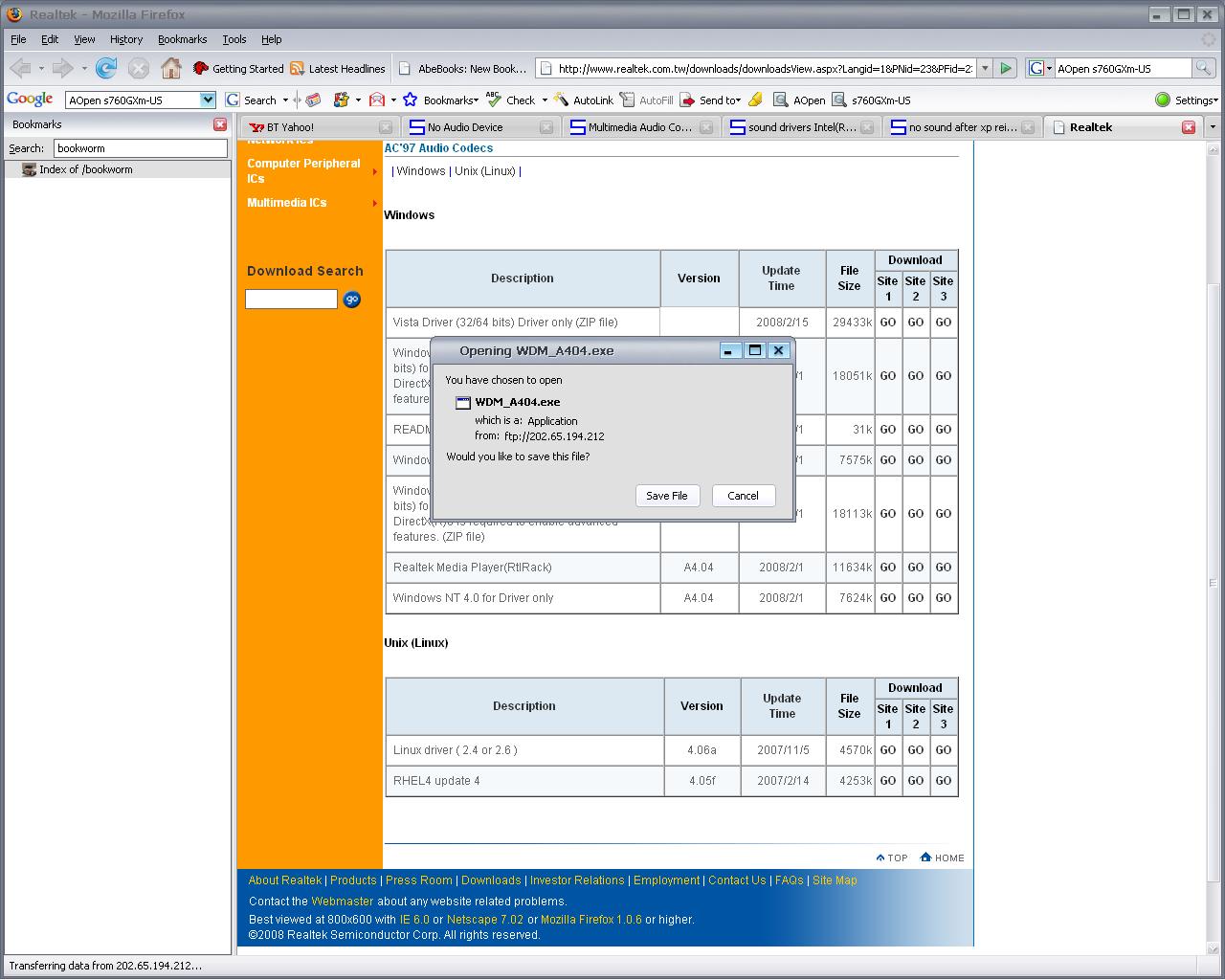Screen dimensions: 1225x980
Task: Expand Google toolbar search box dropdown
Action: coord(208,100)
